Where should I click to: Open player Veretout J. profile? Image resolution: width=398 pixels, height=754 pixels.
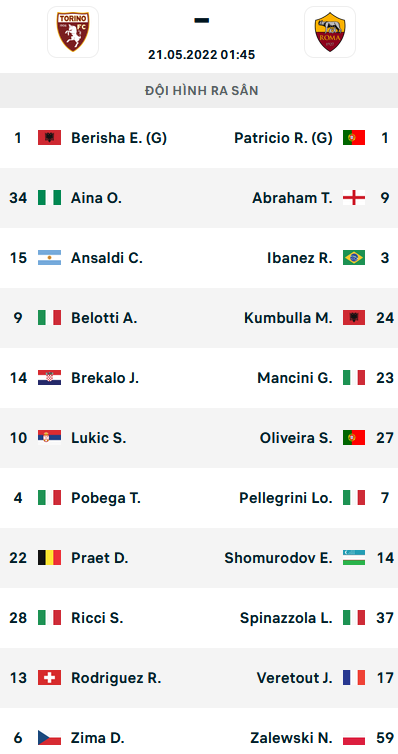tap(295, 678)
